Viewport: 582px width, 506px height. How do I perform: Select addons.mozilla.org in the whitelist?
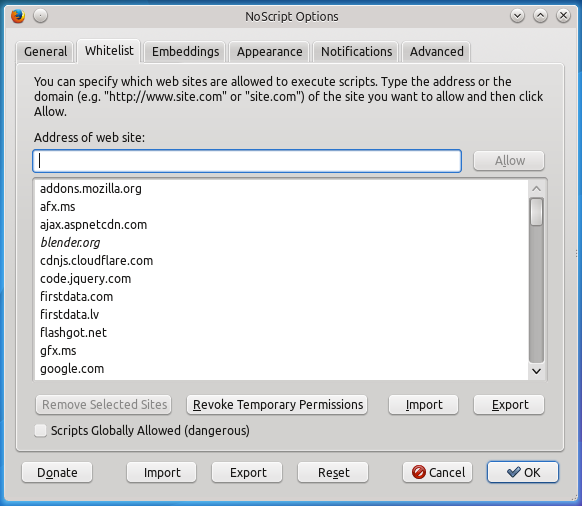point(281,189)
